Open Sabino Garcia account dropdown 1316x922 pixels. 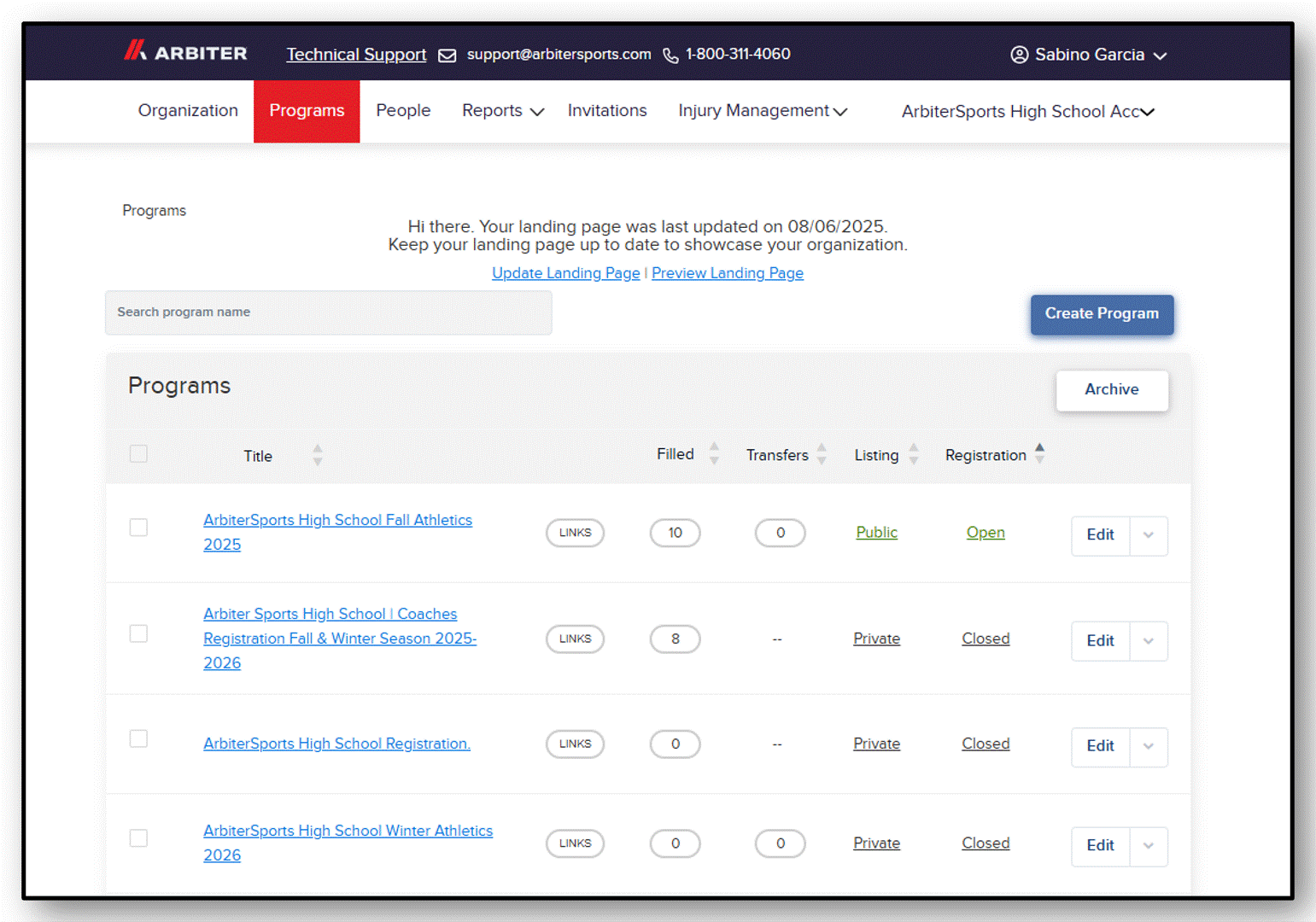tap(1089, 55)
